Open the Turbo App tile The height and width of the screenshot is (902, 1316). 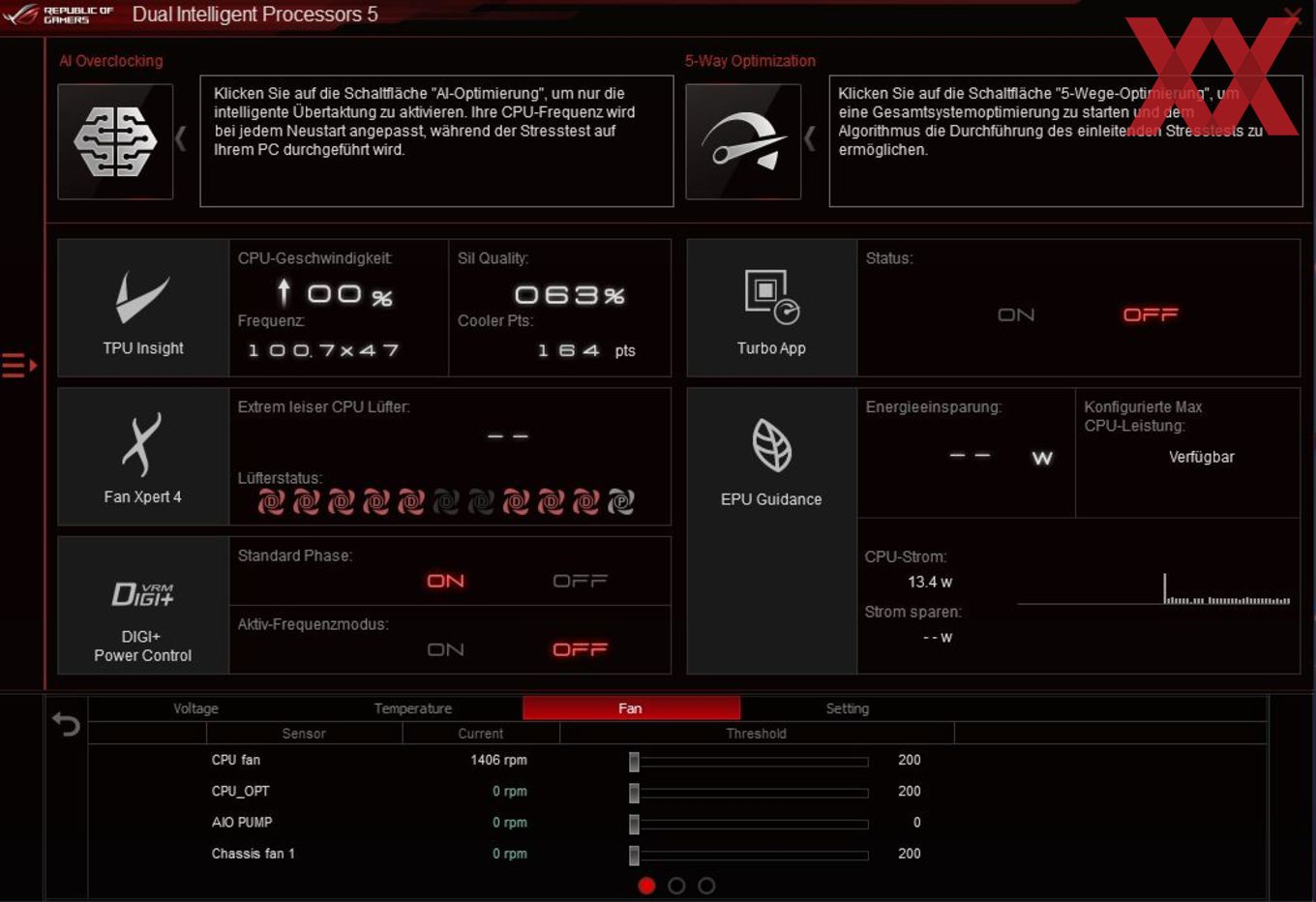771,308
